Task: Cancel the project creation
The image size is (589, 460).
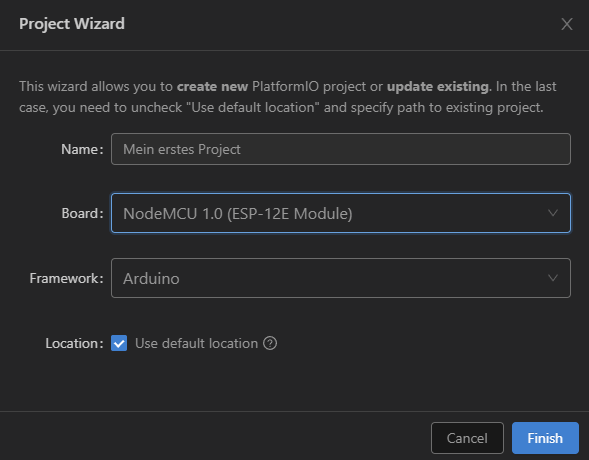Action: [x=467, y=438]
